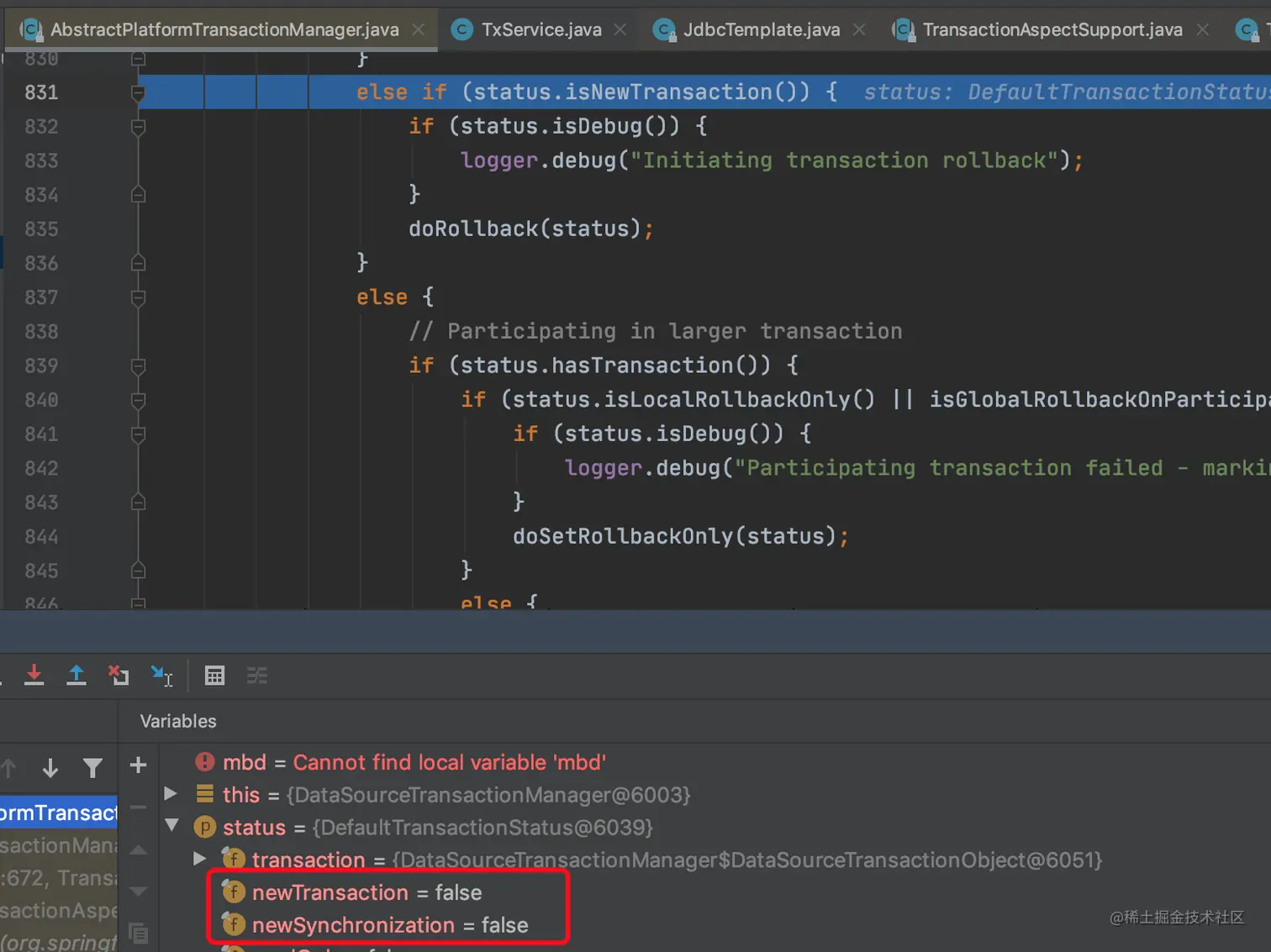Click the Variables panel header

tap(178, 721)
